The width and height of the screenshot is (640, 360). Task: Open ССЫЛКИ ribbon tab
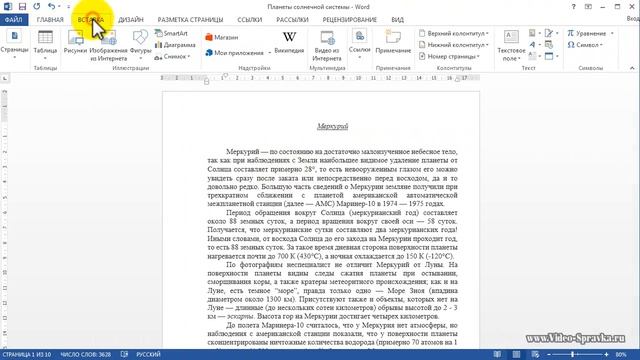pyautogui.click(x=249, y=20)
